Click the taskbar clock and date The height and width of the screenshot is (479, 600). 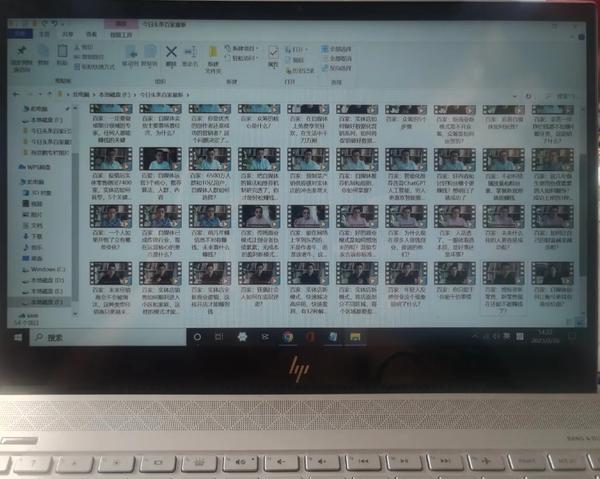(x=545, y=337)
